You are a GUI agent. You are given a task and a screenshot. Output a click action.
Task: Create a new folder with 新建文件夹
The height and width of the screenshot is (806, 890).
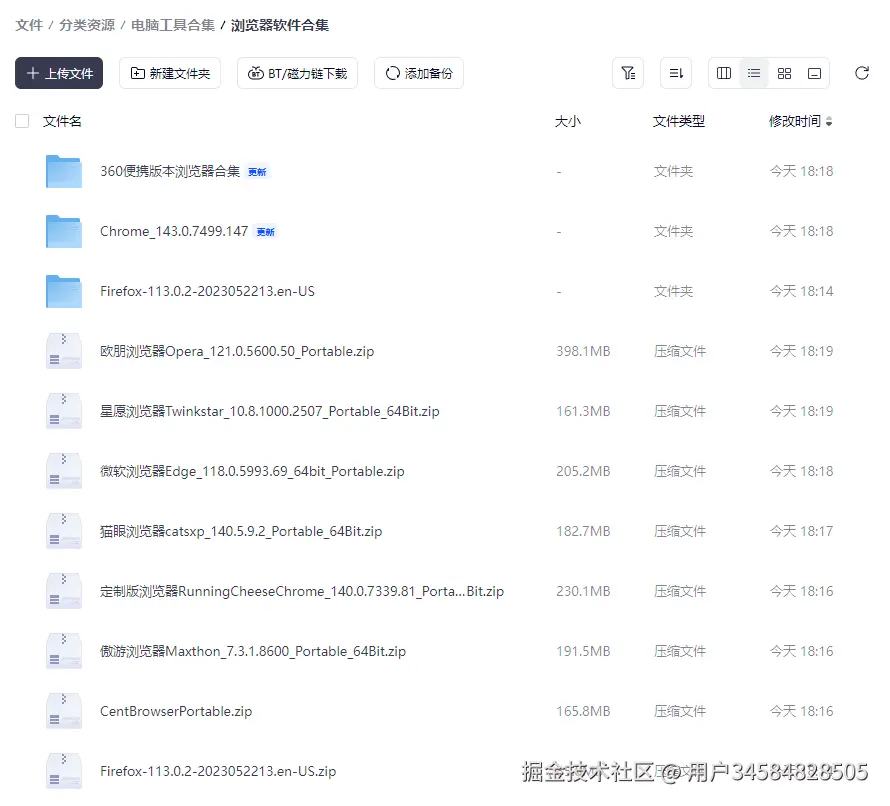tap(170, 73)
